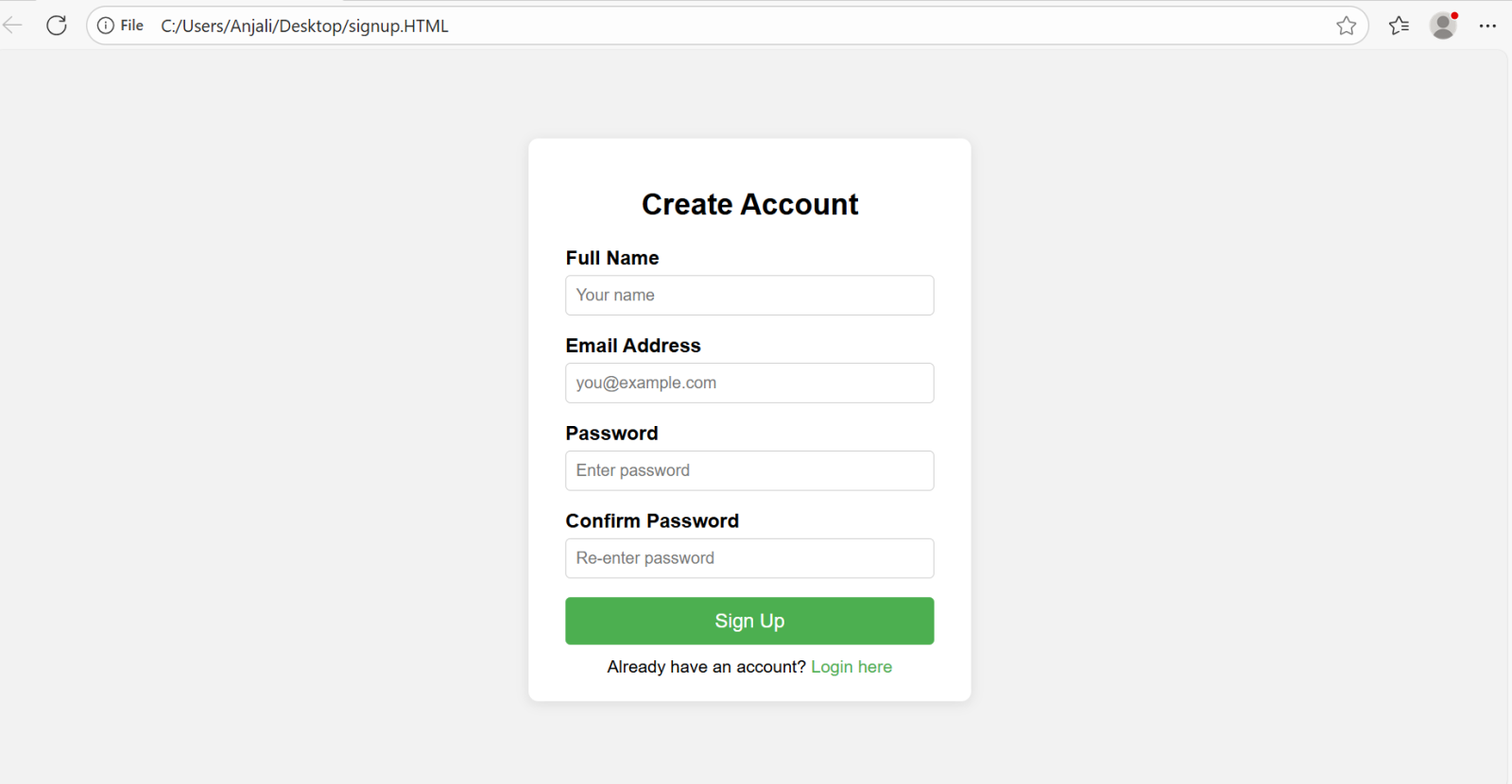
Task: Focus the Email Address input box
Action: coord(749,383)
